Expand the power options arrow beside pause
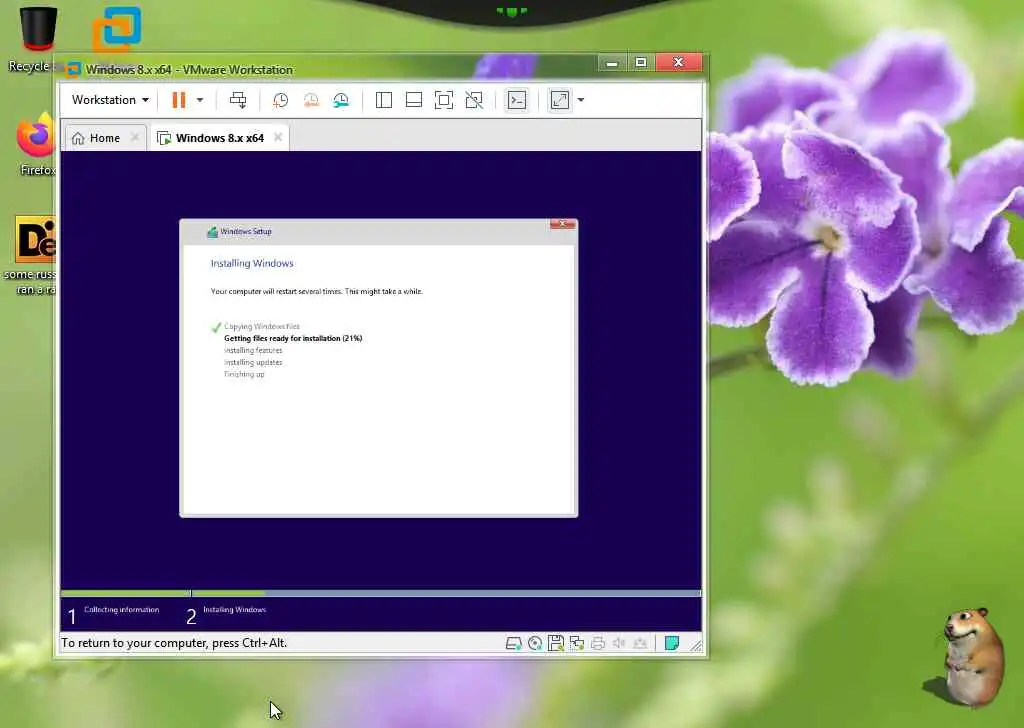Image resolution: width=1024 pixels, height=728 pixels. [200, 100]
